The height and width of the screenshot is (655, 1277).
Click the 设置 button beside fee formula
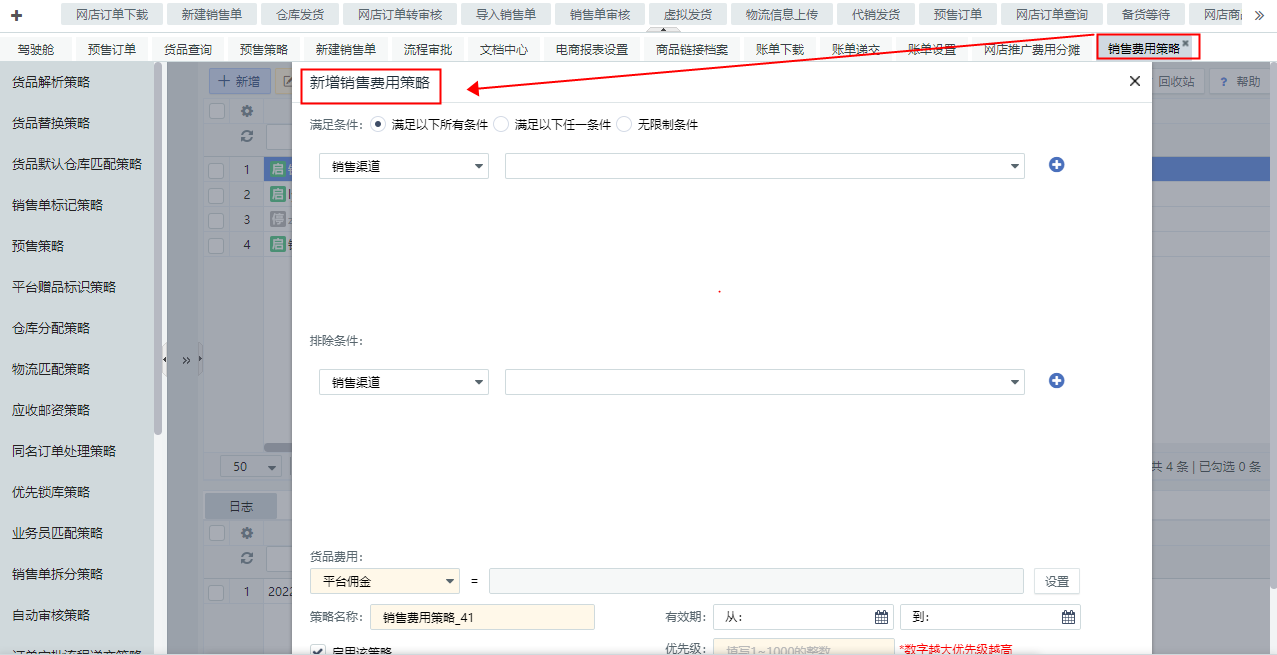[1056, 581]
